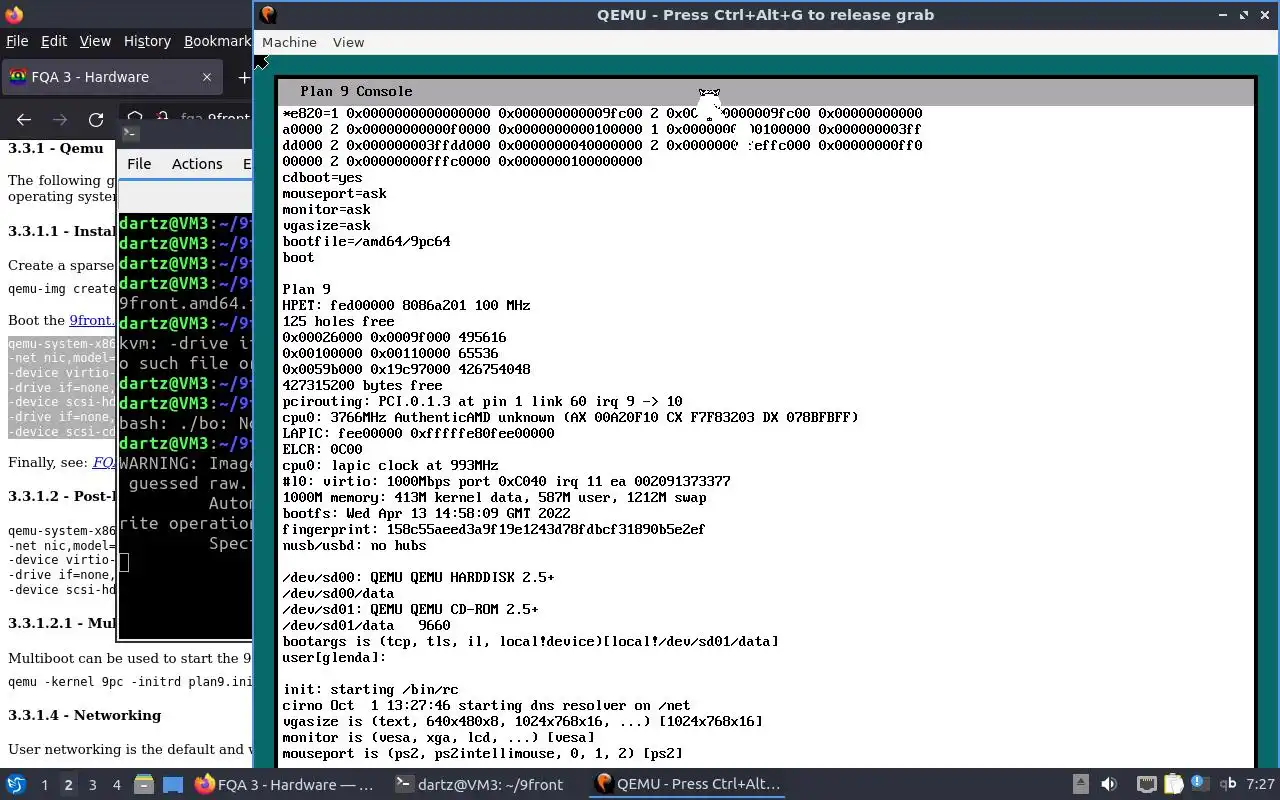Click the '3.3.1 - Qemu' heading
The image size is (1280, 800).
click(x=56, y=148)
